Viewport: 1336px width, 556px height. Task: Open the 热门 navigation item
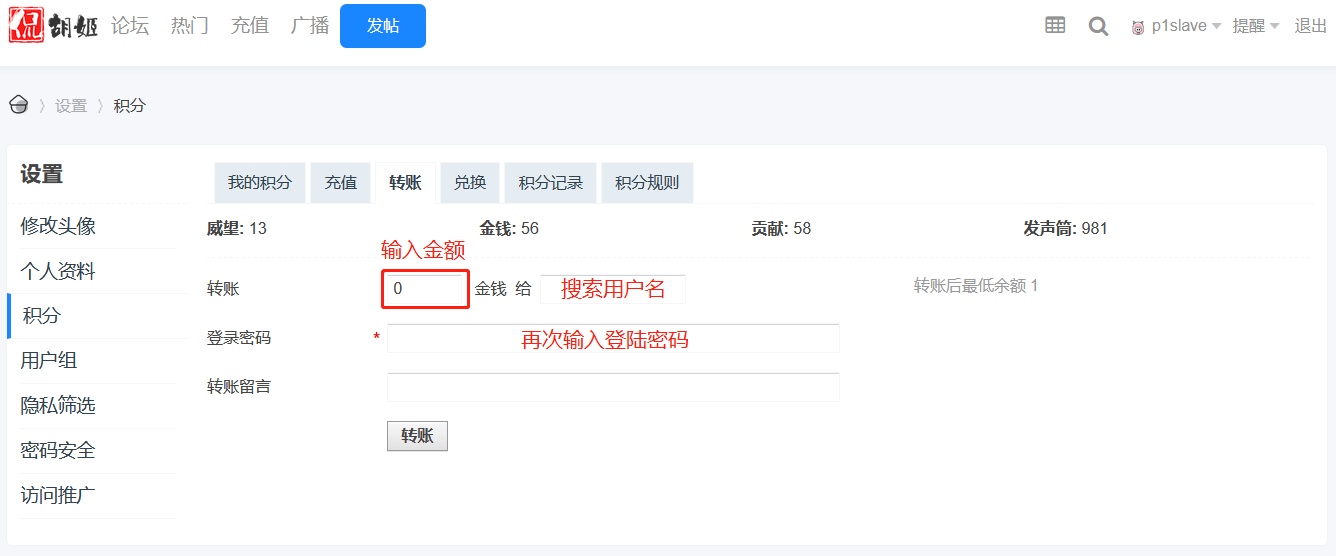(x=190, y=26)
